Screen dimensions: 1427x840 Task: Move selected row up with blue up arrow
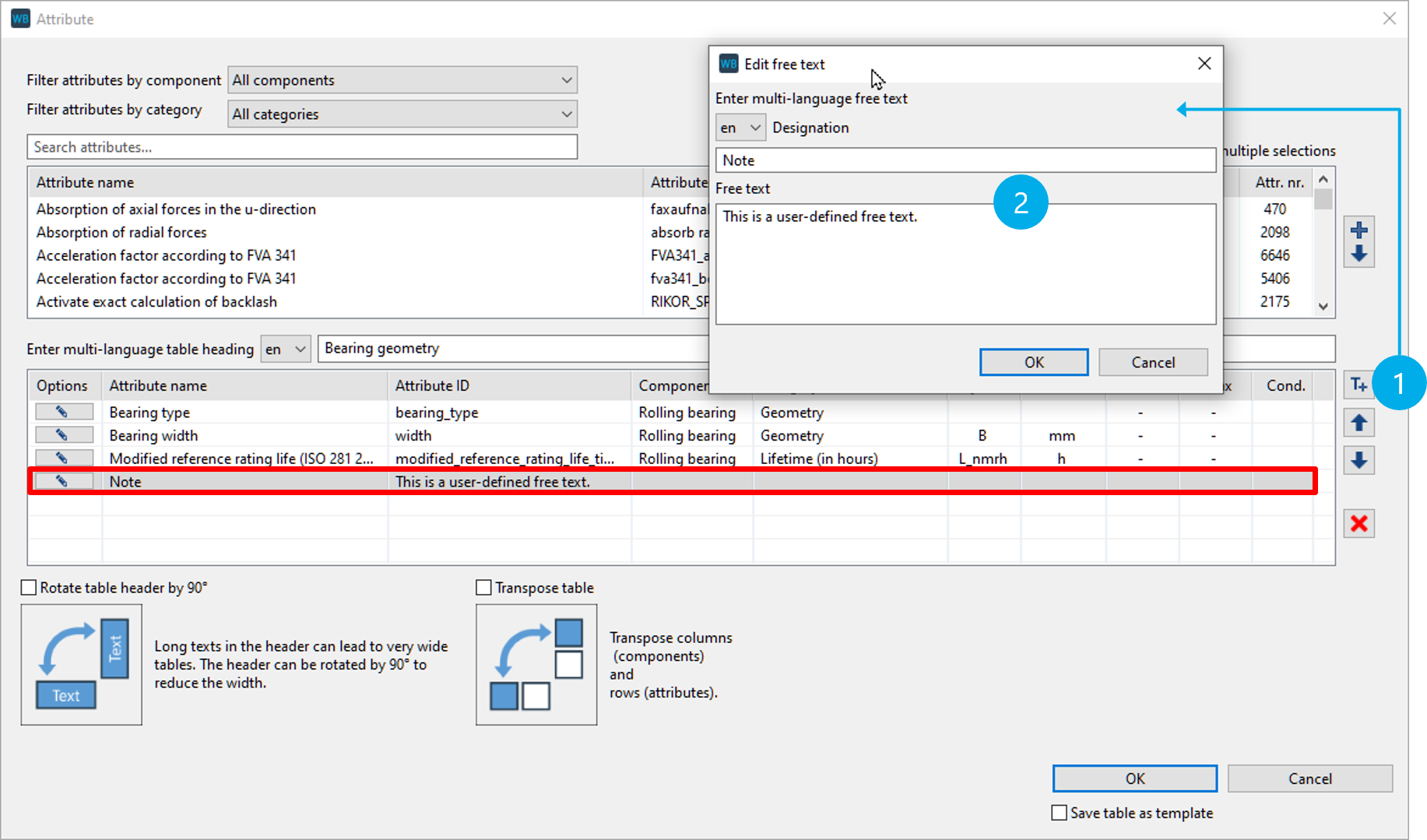[x=1358, y=423]
